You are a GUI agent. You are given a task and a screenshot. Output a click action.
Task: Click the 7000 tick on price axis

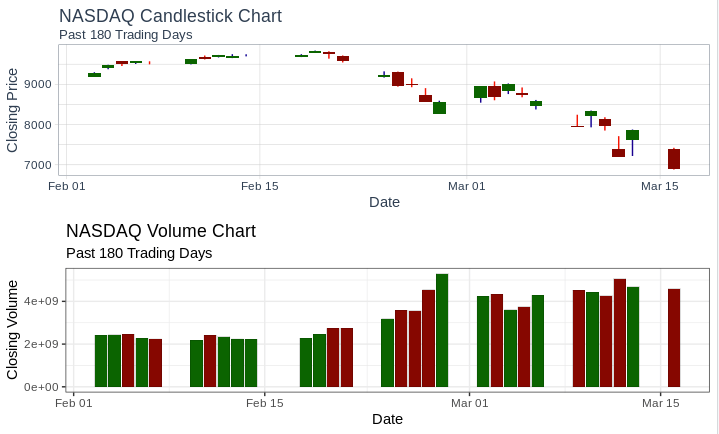pyautogui.click(x=36, y=166)
